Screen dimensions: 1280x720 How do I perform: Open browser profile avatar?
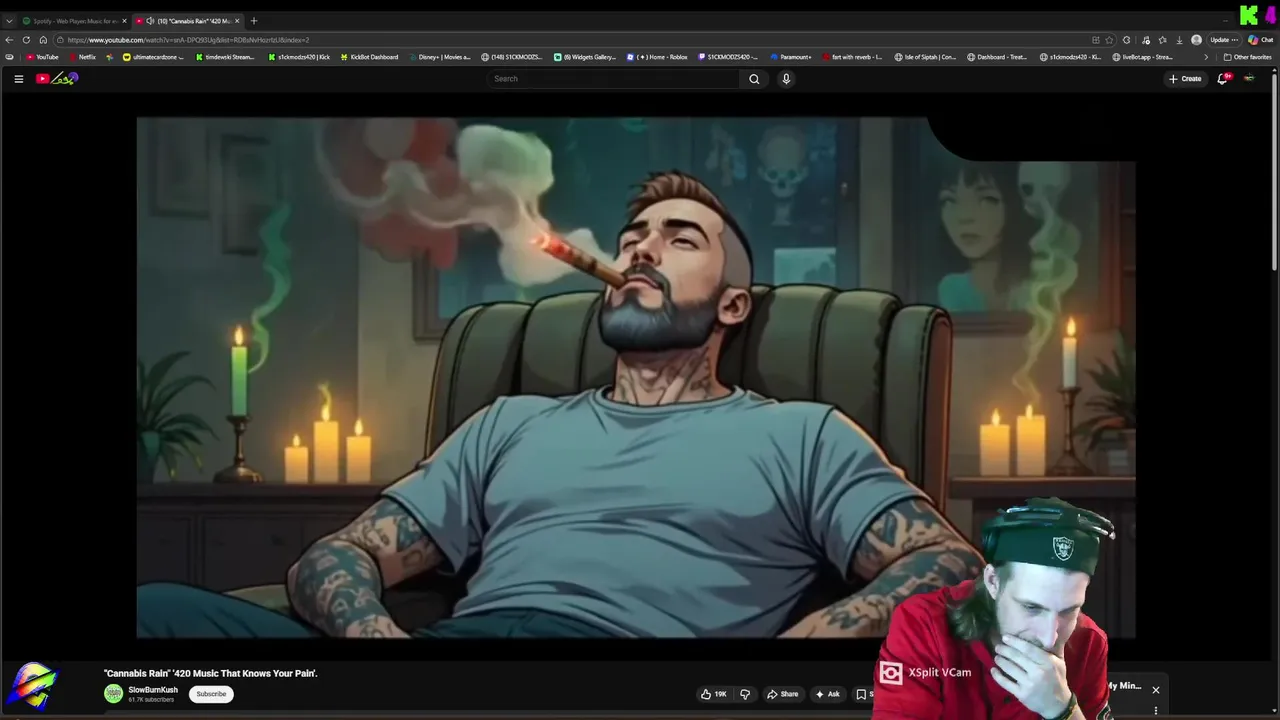(1196, 40)
